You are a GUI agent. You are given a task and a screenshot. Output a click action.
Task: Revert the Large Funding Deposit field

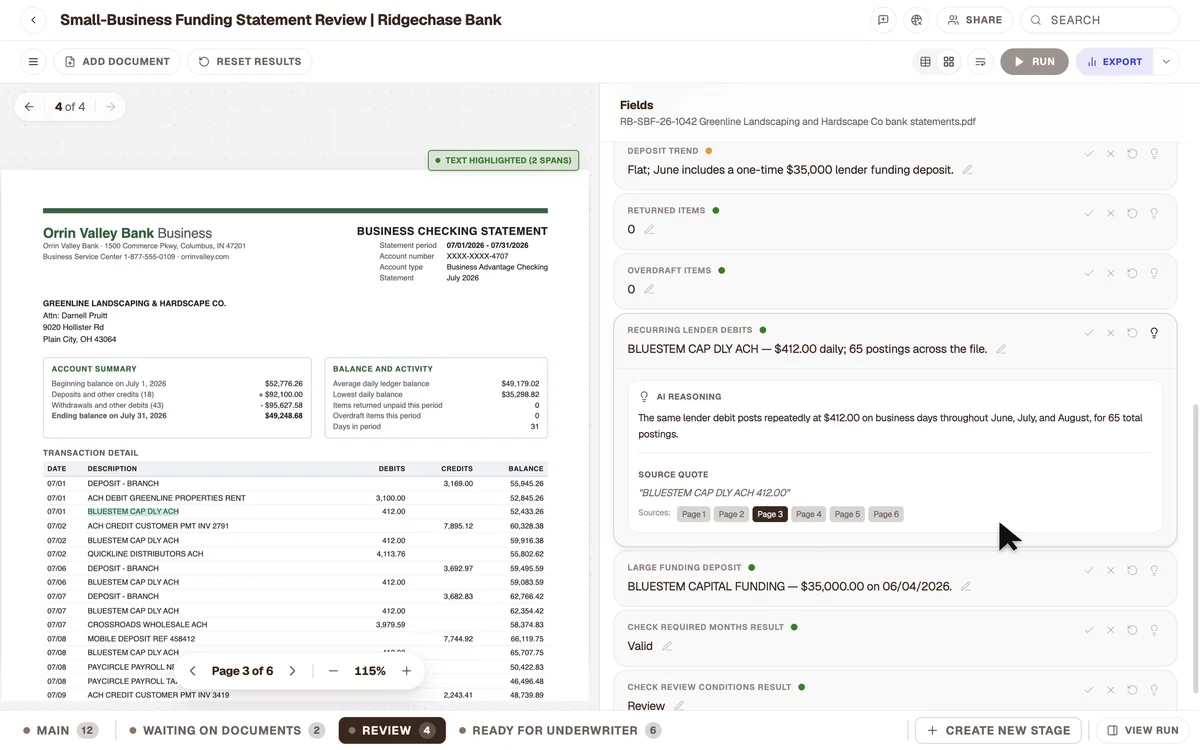point(1132,570)
